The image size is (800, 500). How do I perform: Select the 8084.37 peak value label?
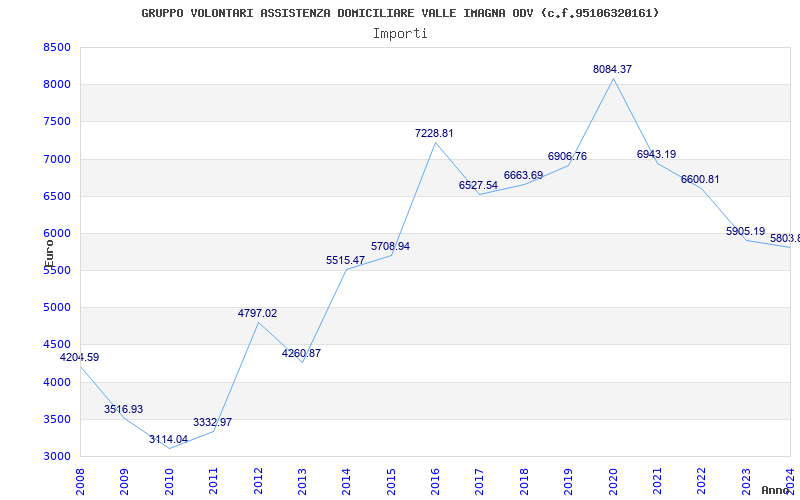pyautogui.click(x=612, y=69)
